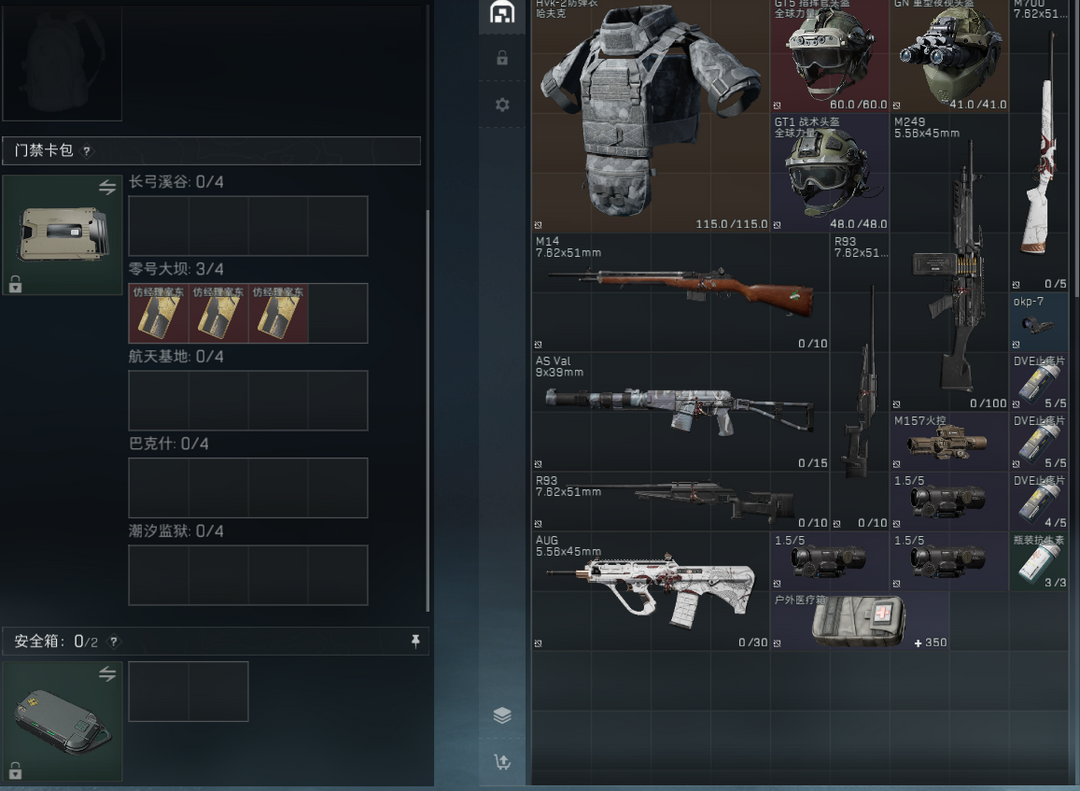Select the okp-7 sight item
Viewport: 1080px width, 791px height.
point(1039,322)
